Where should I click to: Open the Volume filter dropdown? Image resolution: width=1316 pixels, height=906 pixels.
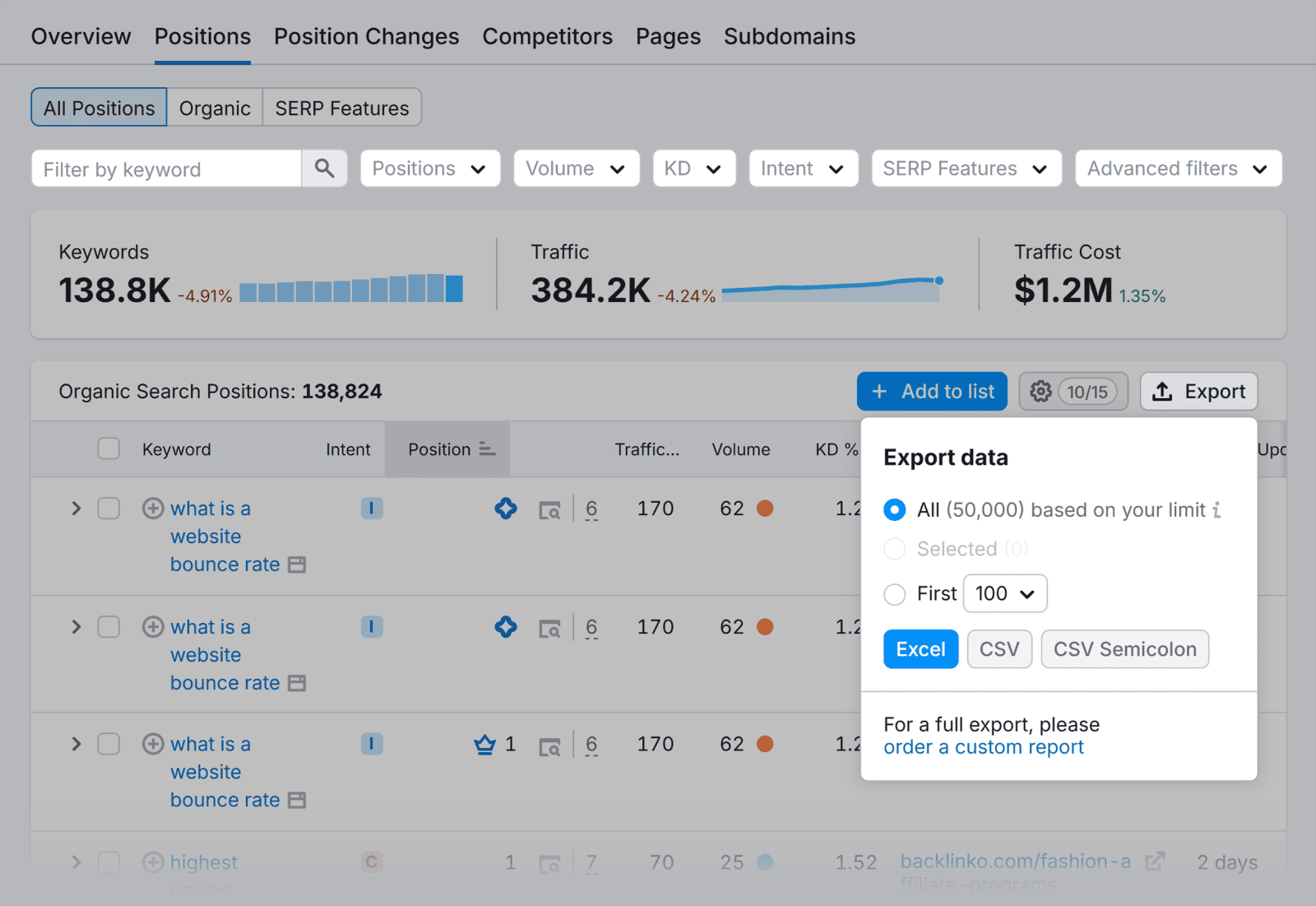(576, 168)
